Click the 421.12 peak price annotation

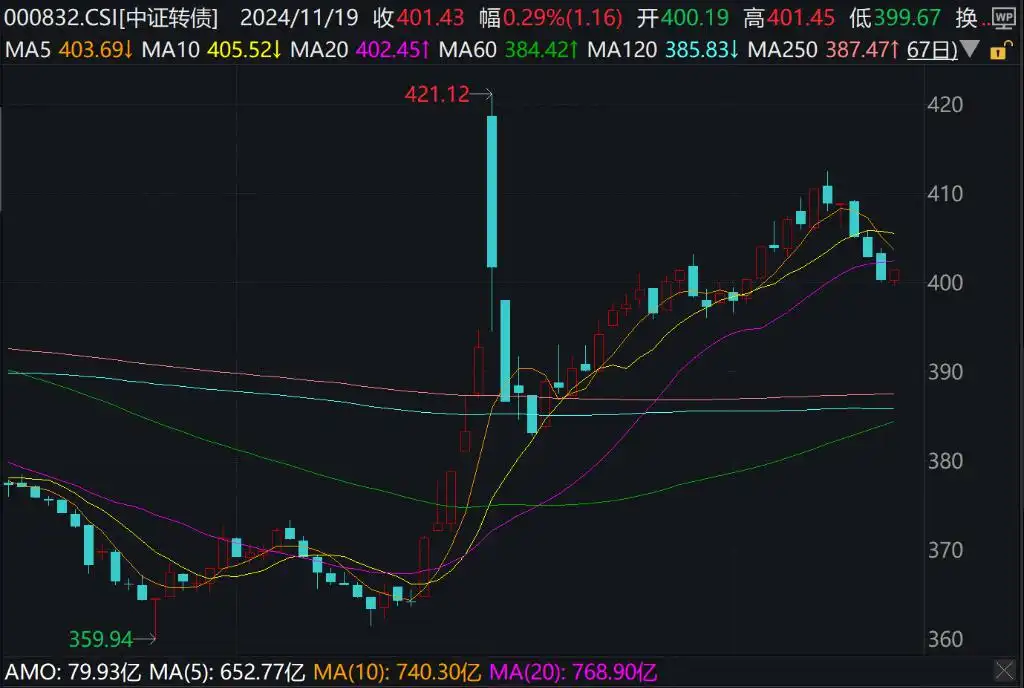(437, 95)
